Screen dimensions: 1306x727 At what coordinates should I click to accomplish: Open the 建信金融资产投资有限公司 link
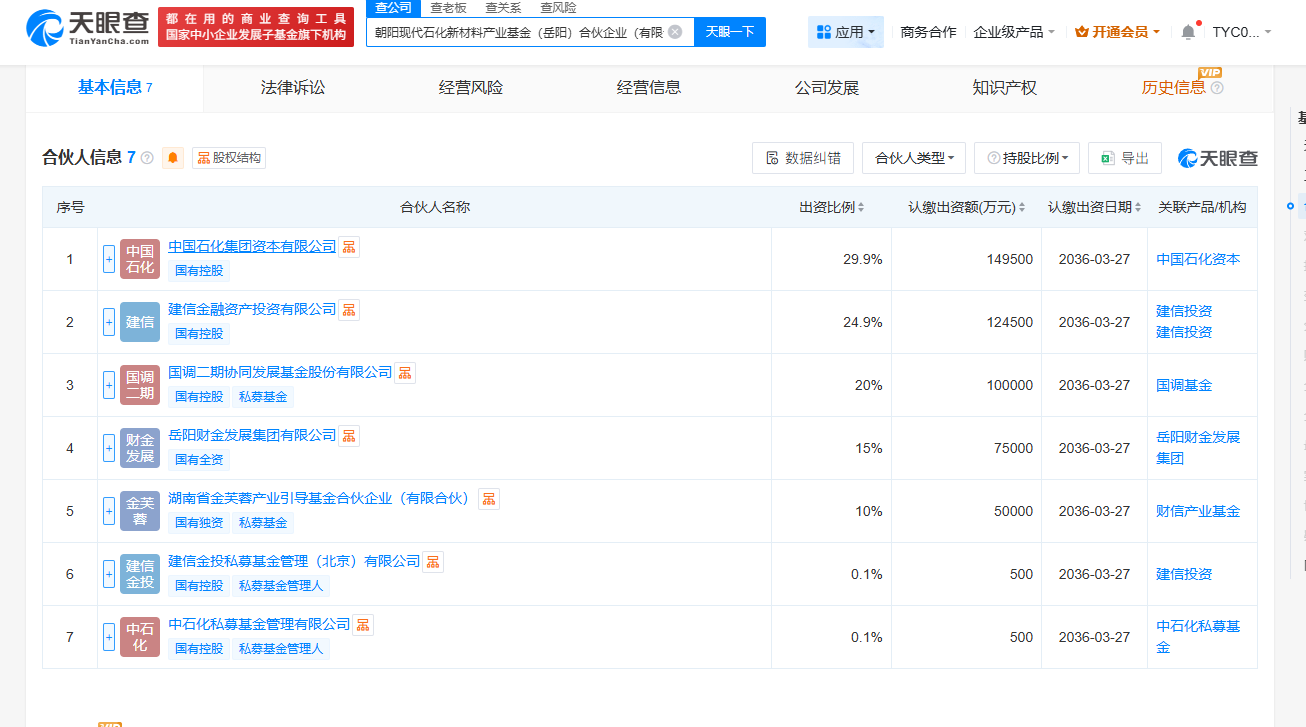(252, 310)
